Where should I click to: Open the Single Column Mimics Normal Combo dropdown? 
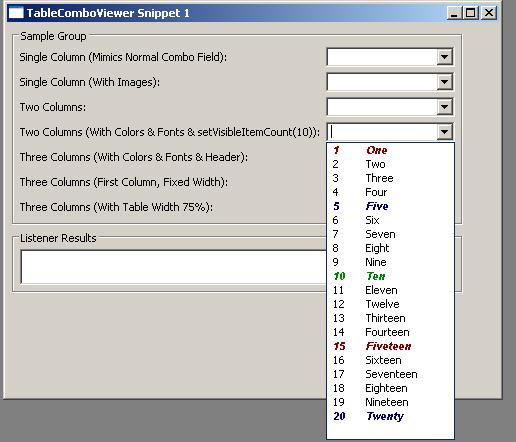tap(444, 57)
